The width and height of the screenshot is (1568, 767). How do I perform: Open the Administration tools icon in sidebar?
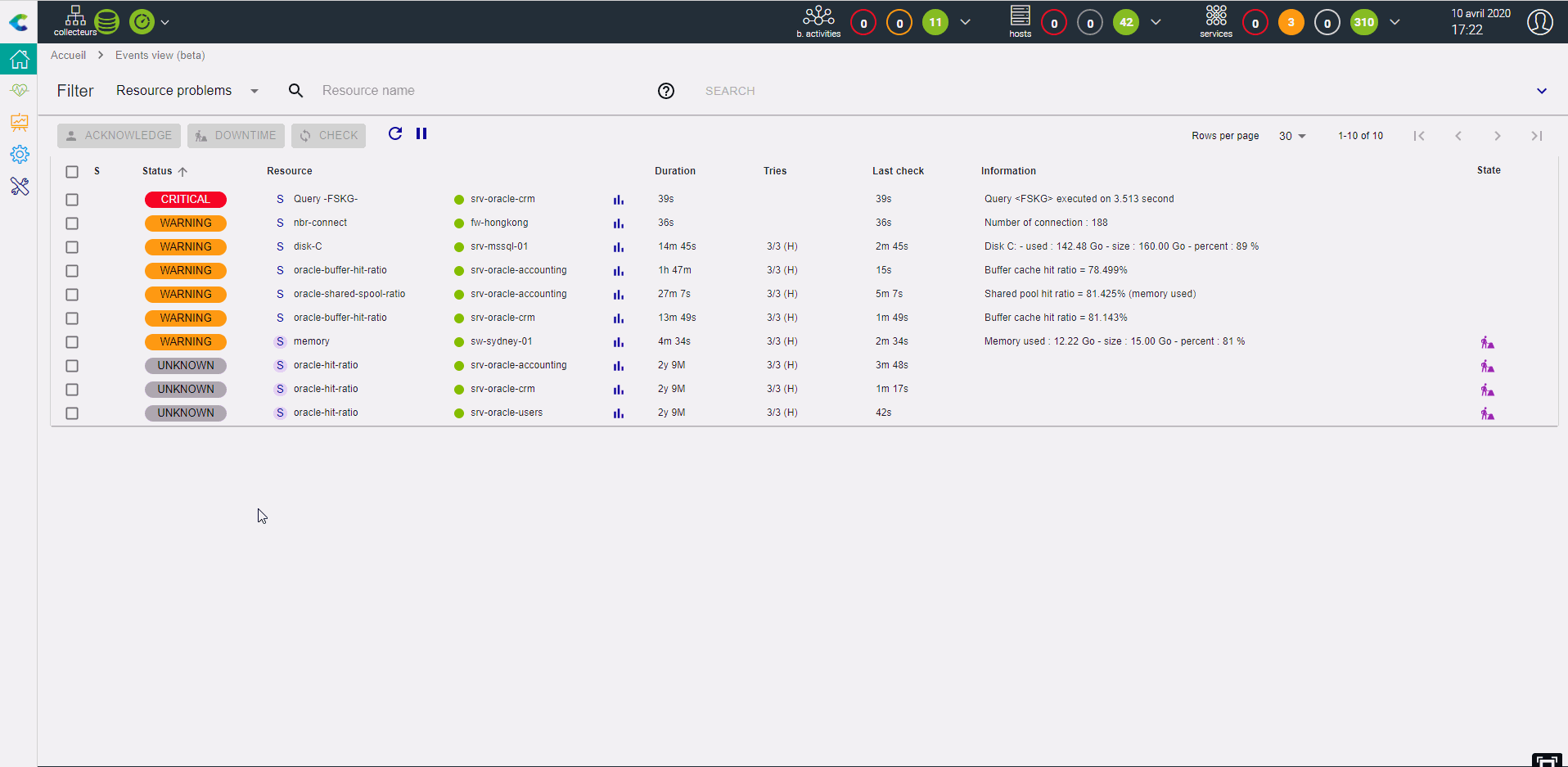(x=19, y=187)
